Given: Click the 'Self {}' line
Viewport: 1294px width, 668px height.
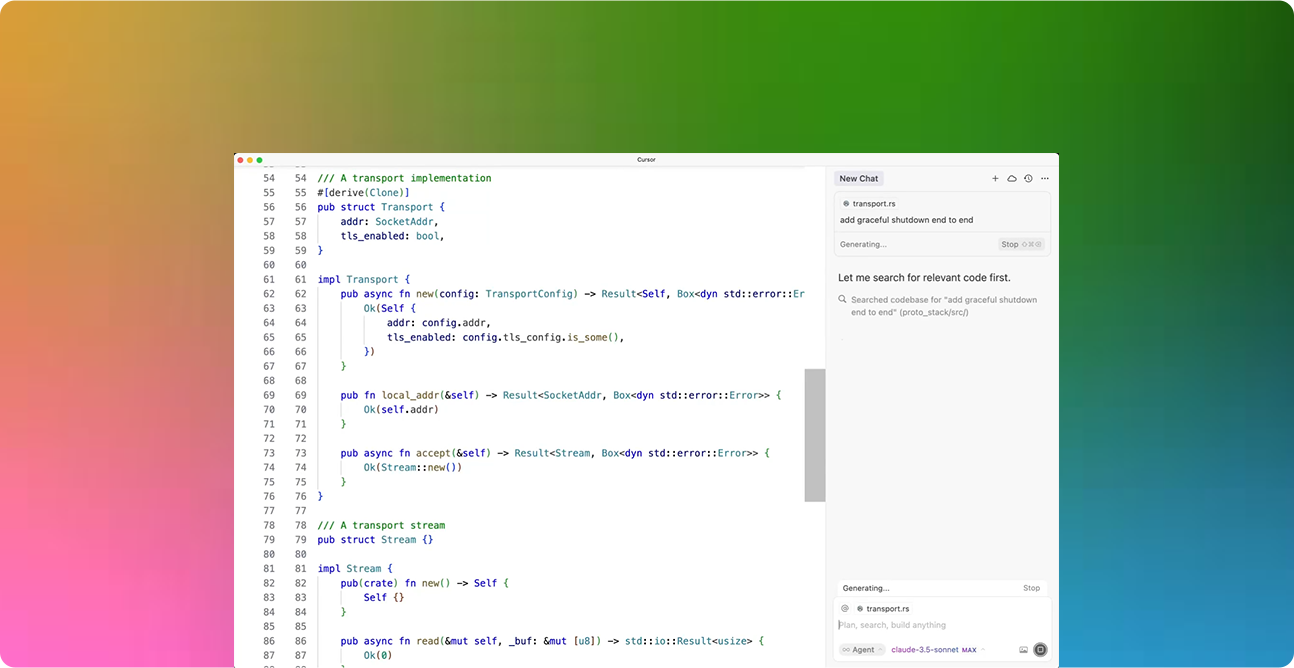Looking at the screenshot, I should tap(384, 598).
